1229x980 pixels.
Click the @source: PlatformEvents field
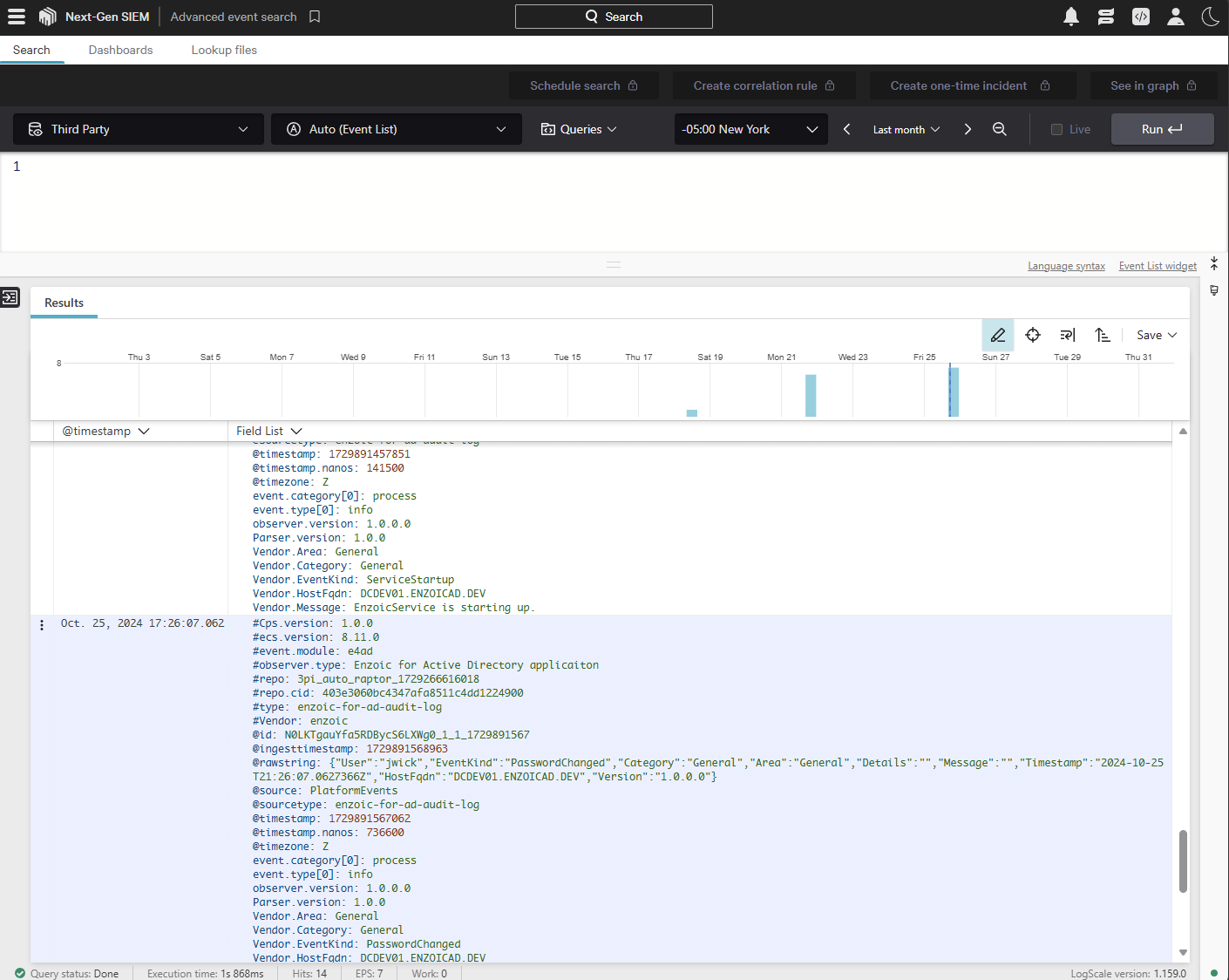tap(325, 791)
